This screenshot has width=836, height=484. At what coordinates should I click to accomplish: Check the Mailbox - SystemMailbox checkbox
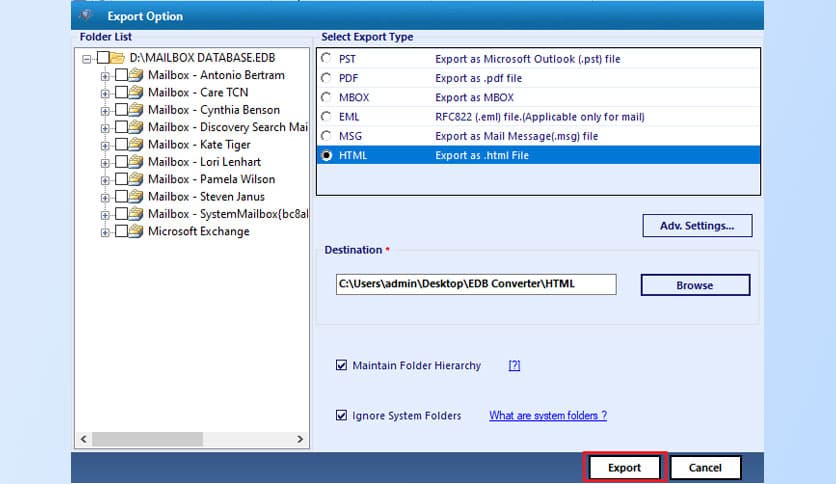tap(122, 214)
